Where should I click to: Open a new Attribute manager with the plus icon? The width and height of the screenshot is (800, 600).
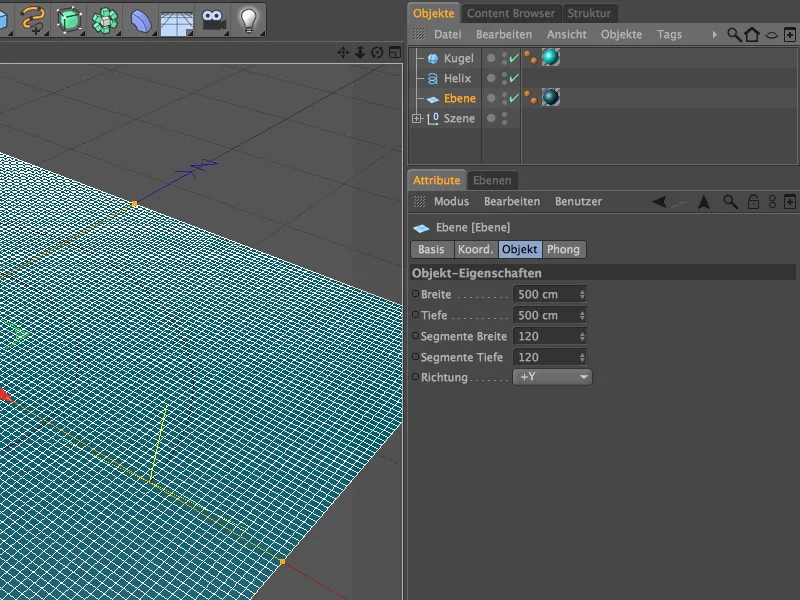[789, 202]
